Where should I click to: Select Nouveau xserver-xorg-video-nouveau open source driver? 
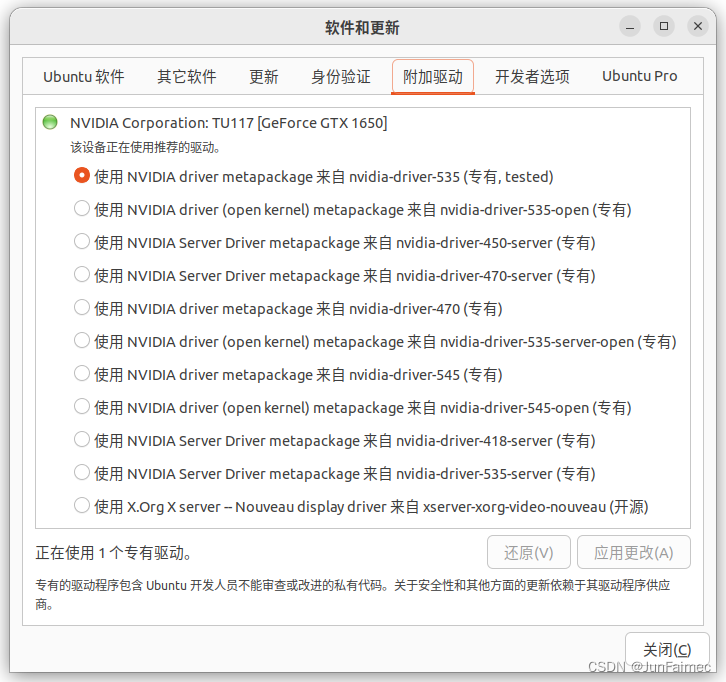click(x=82, y=505)
